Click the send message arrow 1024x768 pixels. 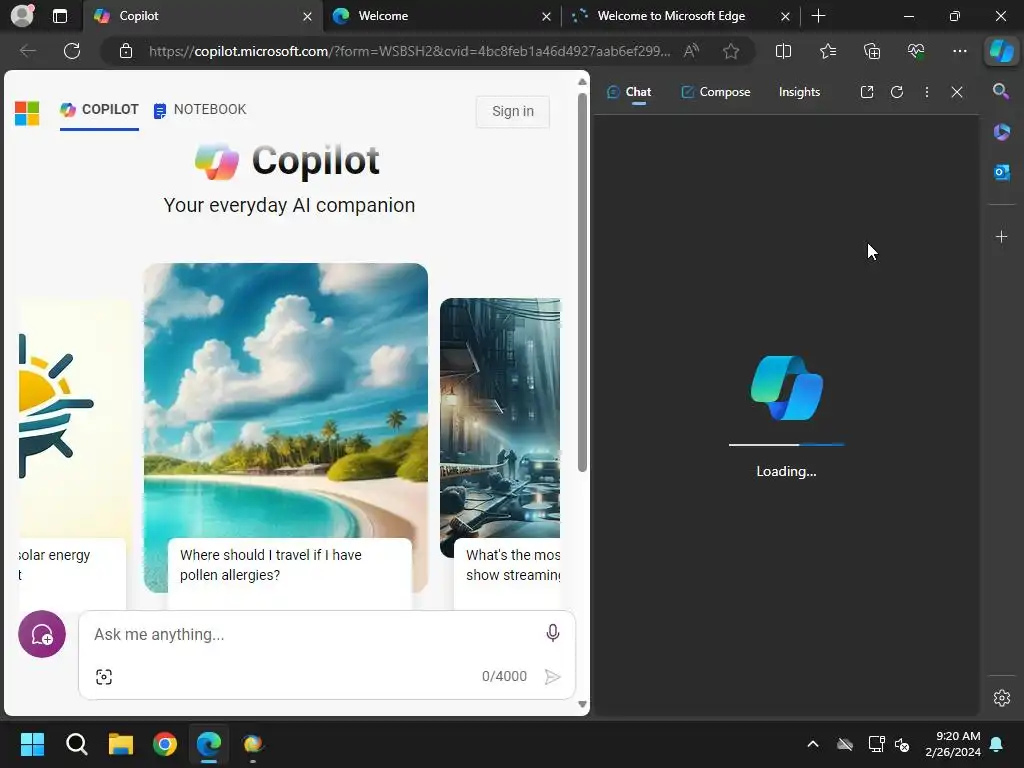[x=552, y=677]
